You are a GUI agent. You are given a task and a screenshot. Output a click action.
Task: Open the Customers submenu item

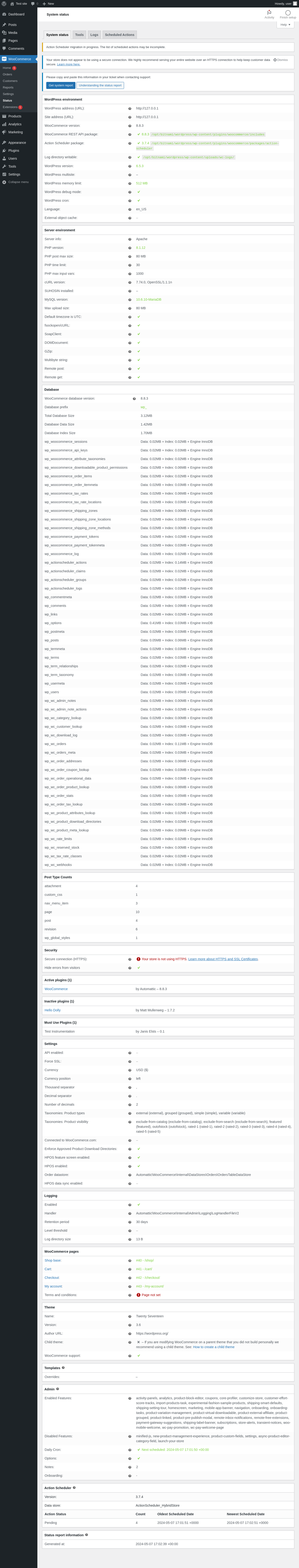[10, 81]
